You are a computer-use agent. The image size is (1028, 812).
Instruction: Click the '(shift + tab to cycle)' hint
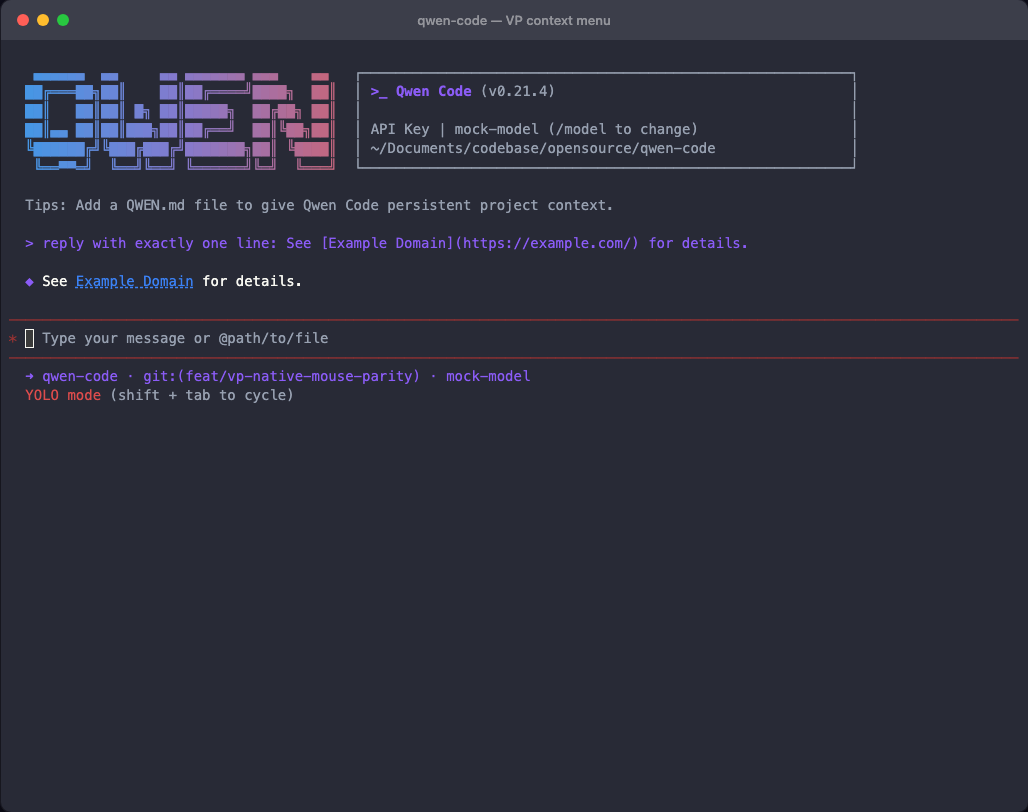pos(202,395)
